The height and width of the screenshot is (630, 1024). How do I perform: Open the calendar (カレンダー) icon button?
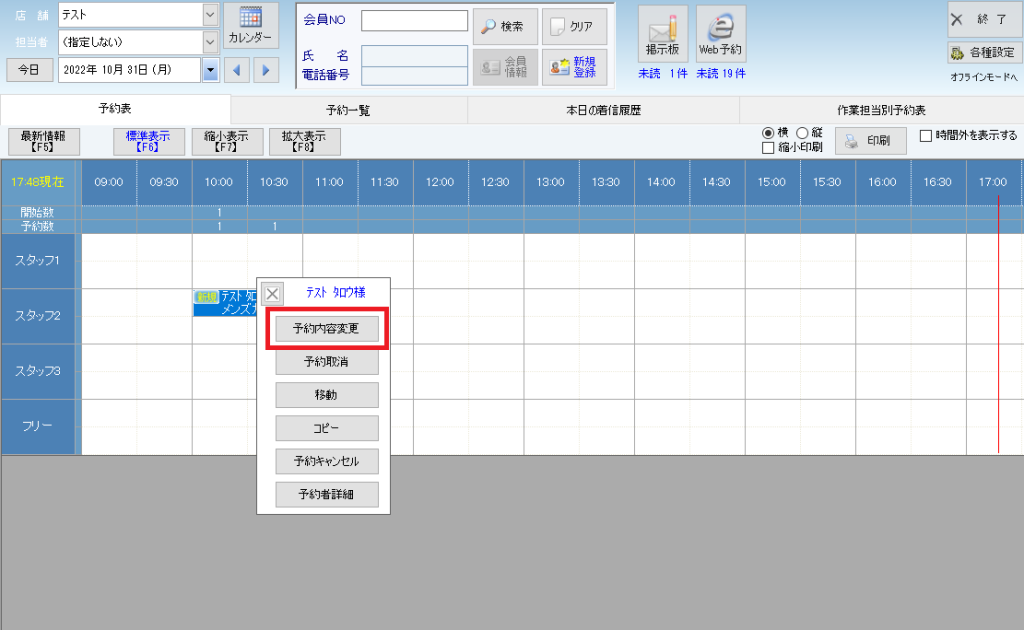point(250,25)
